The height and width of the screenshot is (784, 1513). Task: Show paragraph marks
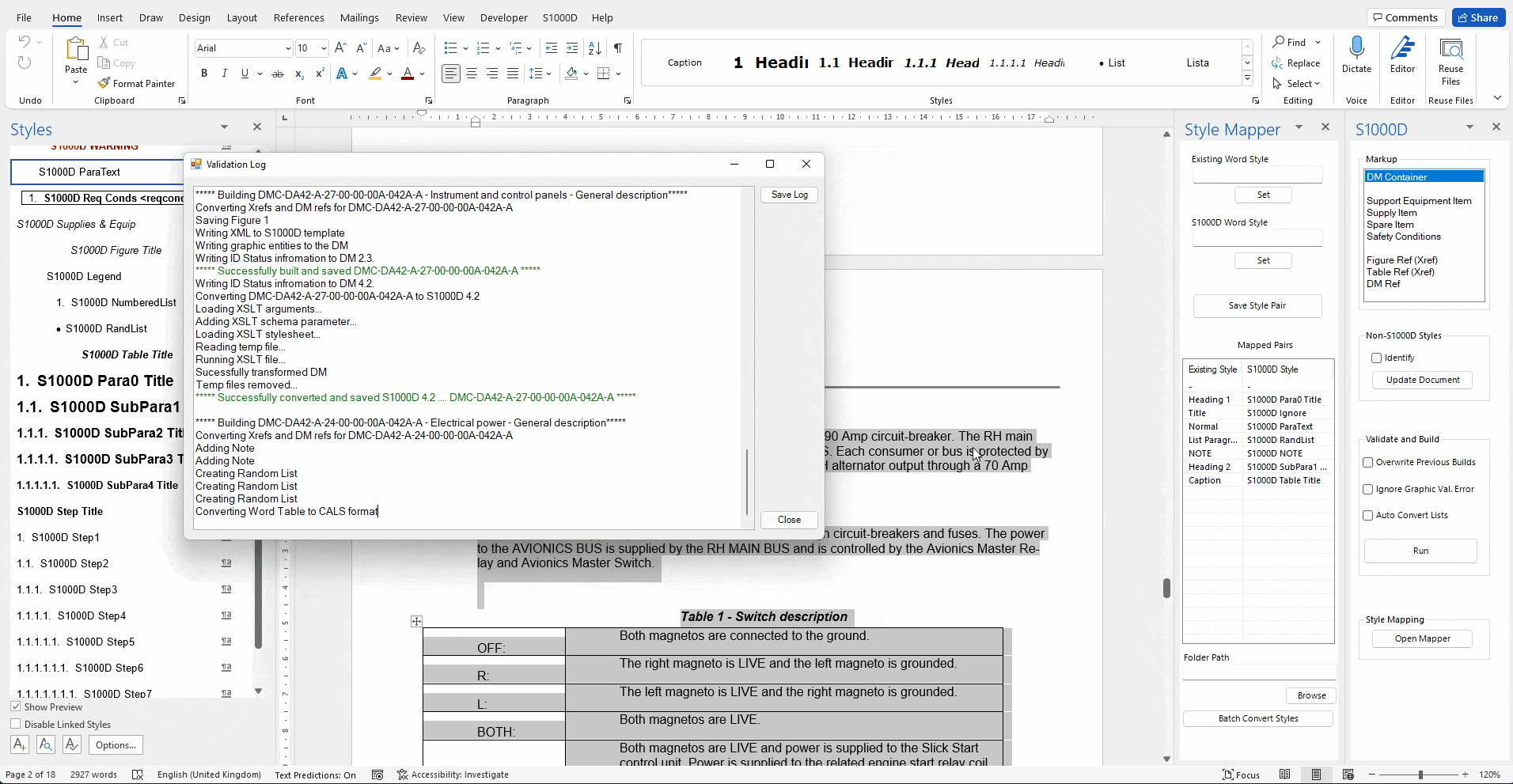(x=618, y=48)
